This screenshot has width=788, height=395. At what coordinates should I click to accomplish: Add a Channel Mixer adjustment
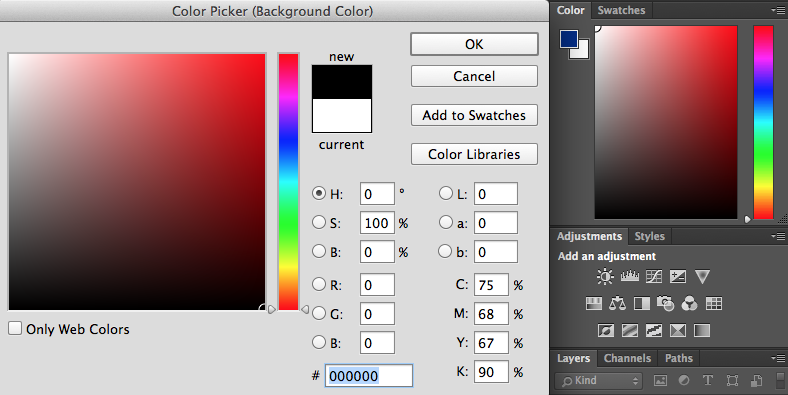click(x=690, y=303)
